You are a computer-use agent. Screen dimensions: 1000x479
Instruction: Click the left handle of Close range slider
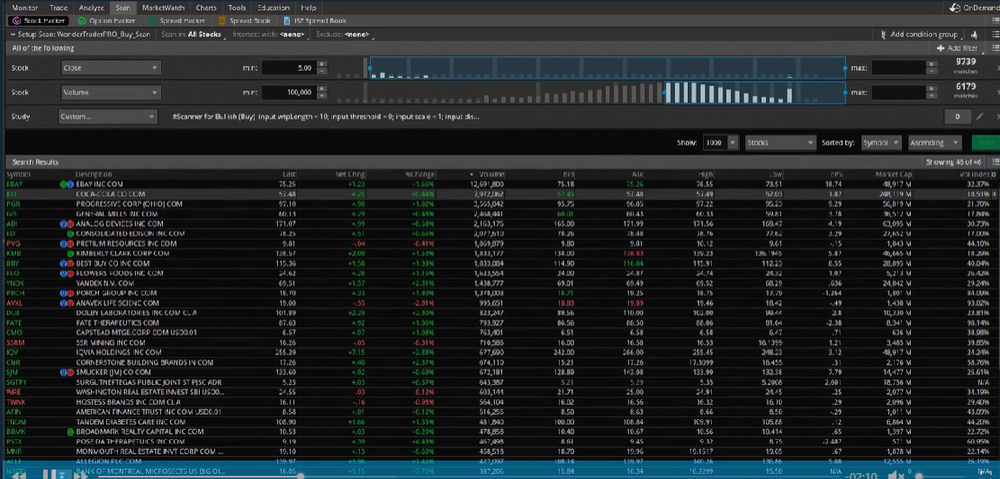pos(370,68)
